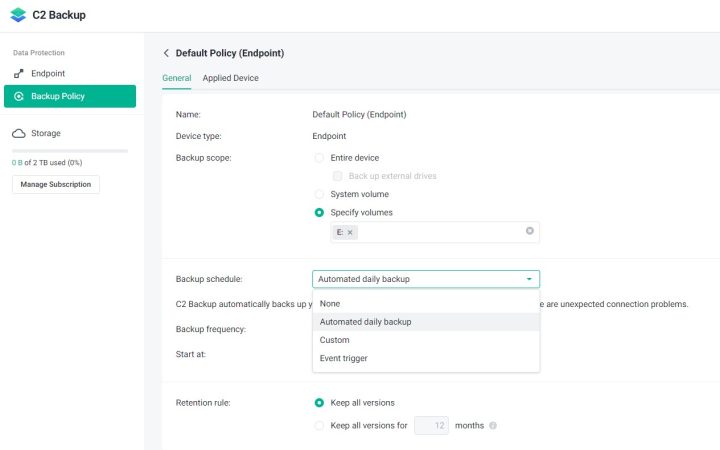
Task: Click the back arrow beside Default Policy
Action: (x=166, y=53)
